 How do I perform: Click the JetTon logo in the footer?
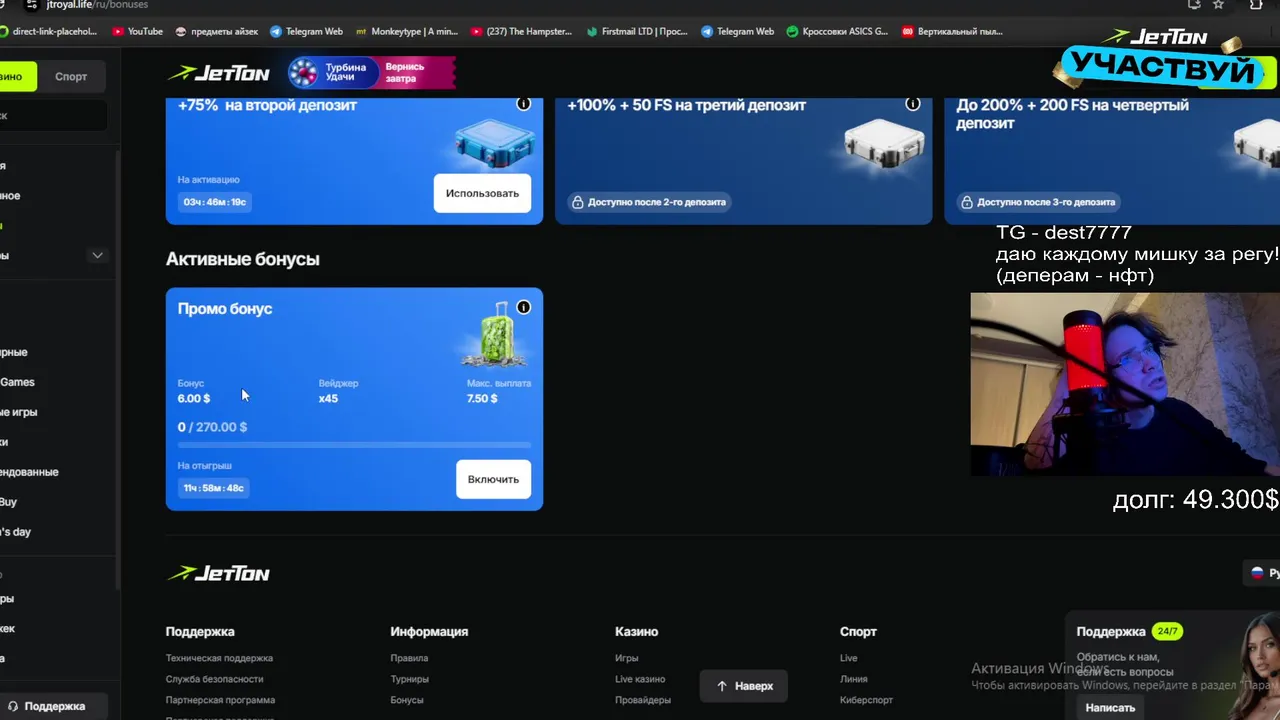coord(218,573)
